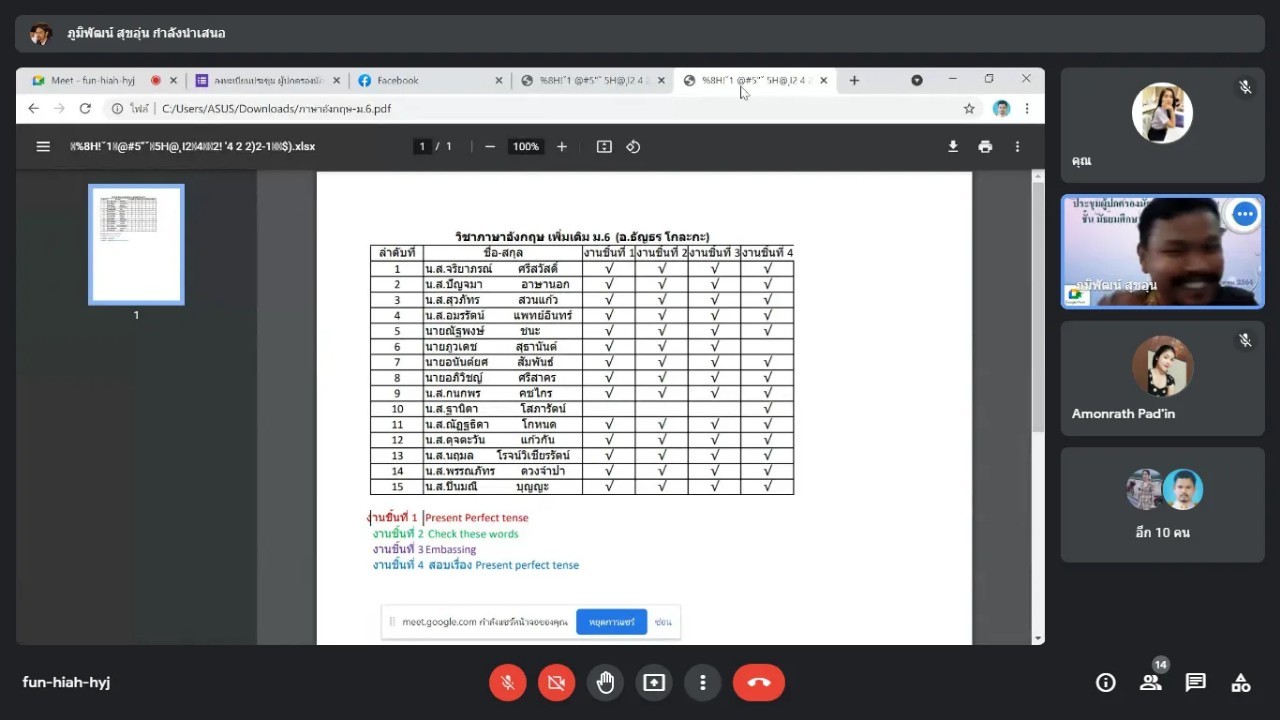The width and height of the screenshot is (1280, 720).
Task: Open the meeting details info icon
Action: tap(1105, 683)
